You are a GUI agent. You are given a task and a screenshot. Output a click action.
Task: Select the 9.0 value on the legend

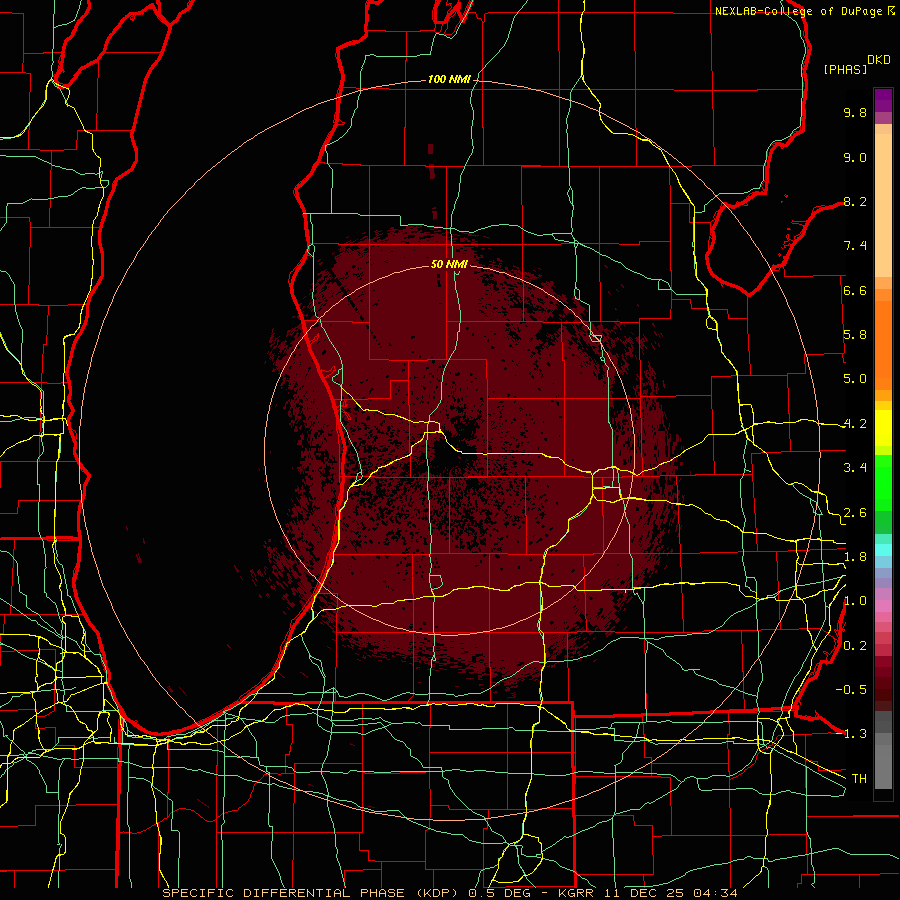855,157
